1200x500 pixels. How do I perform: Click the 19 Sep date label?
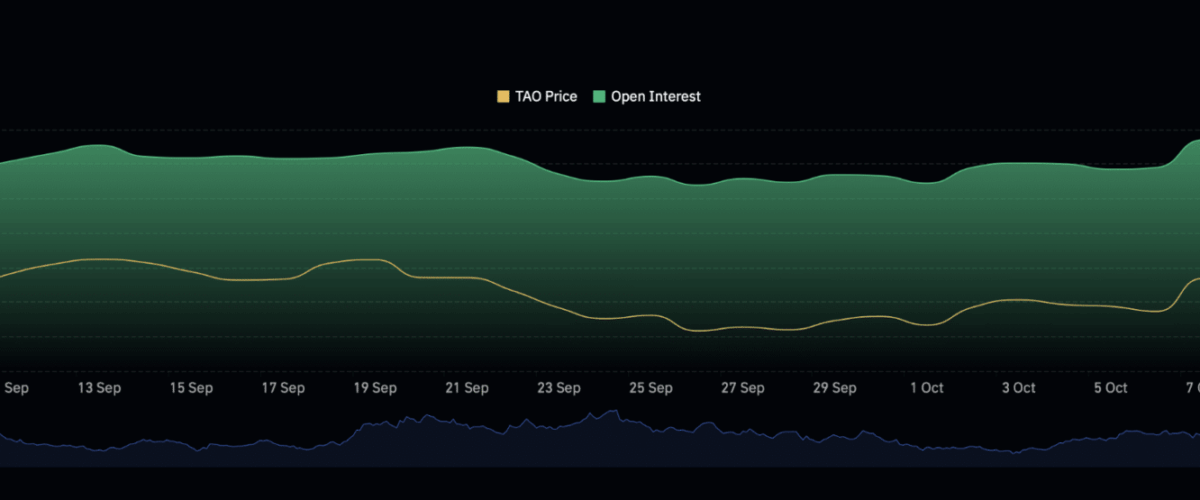pyautogui.click(x=375, y=388)
